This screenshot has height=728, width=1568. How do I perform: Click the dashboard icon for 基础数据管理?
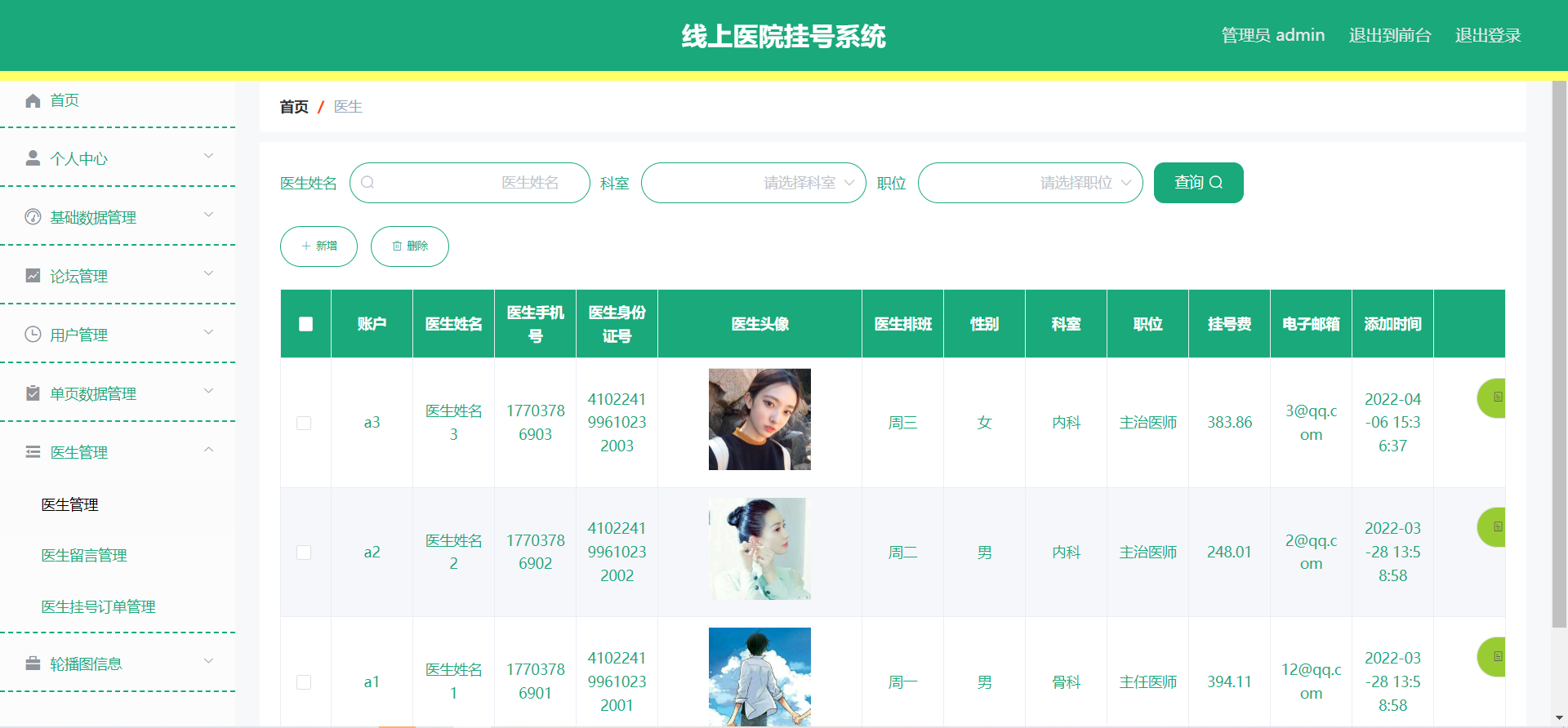[33, 217]
